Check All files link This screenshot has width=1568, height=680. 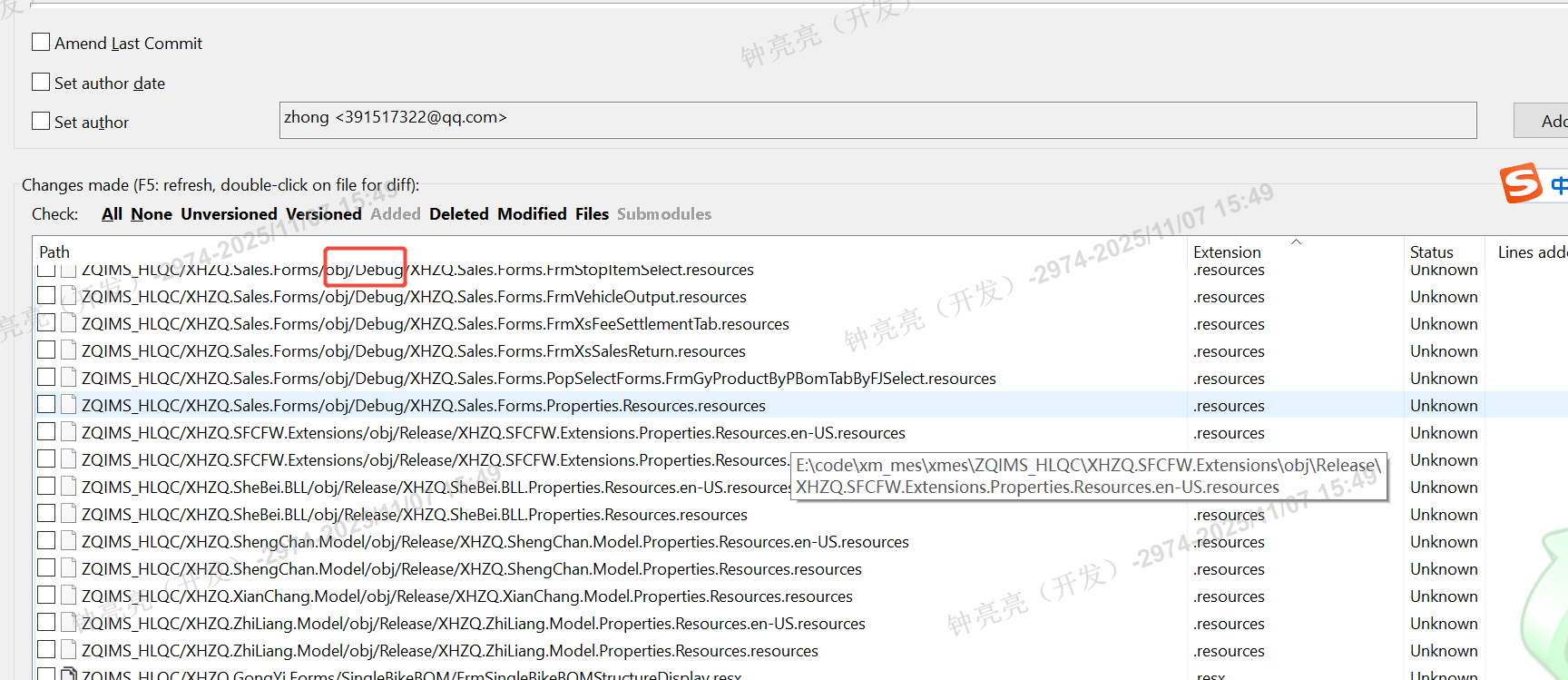point(112,214)
